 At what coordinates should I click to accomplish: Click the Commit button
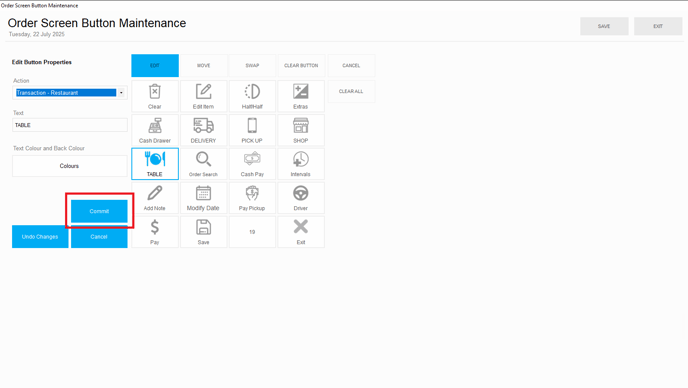99,211
